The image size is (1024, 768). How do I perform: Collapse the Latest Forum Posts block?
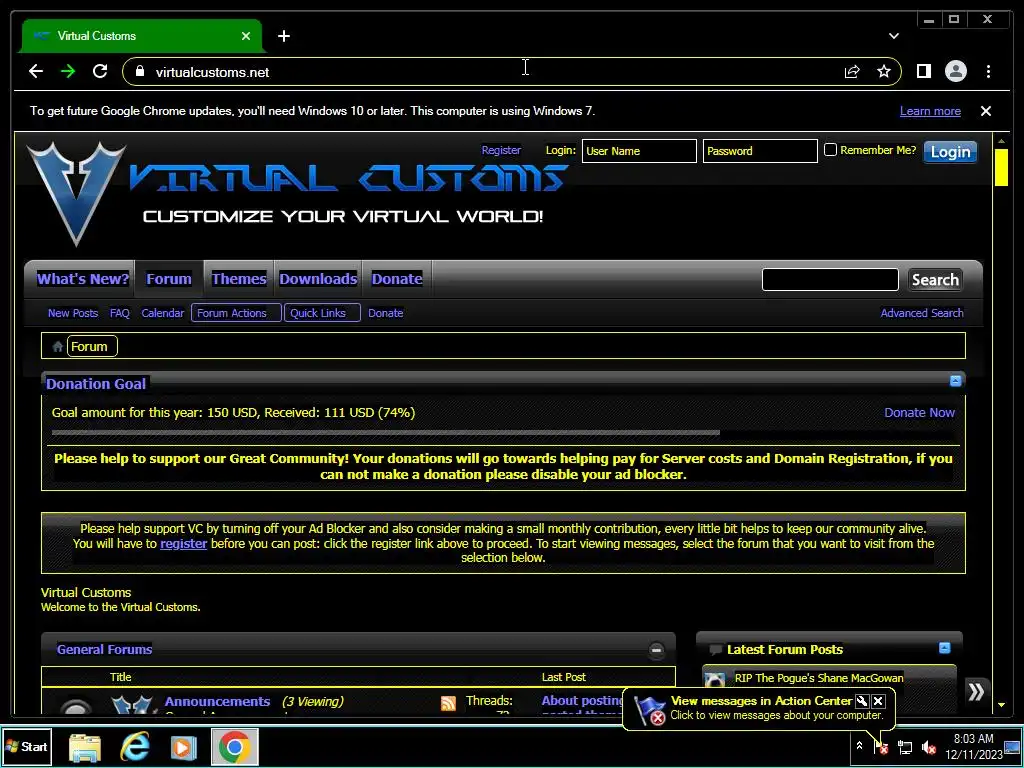coord(944,648)
